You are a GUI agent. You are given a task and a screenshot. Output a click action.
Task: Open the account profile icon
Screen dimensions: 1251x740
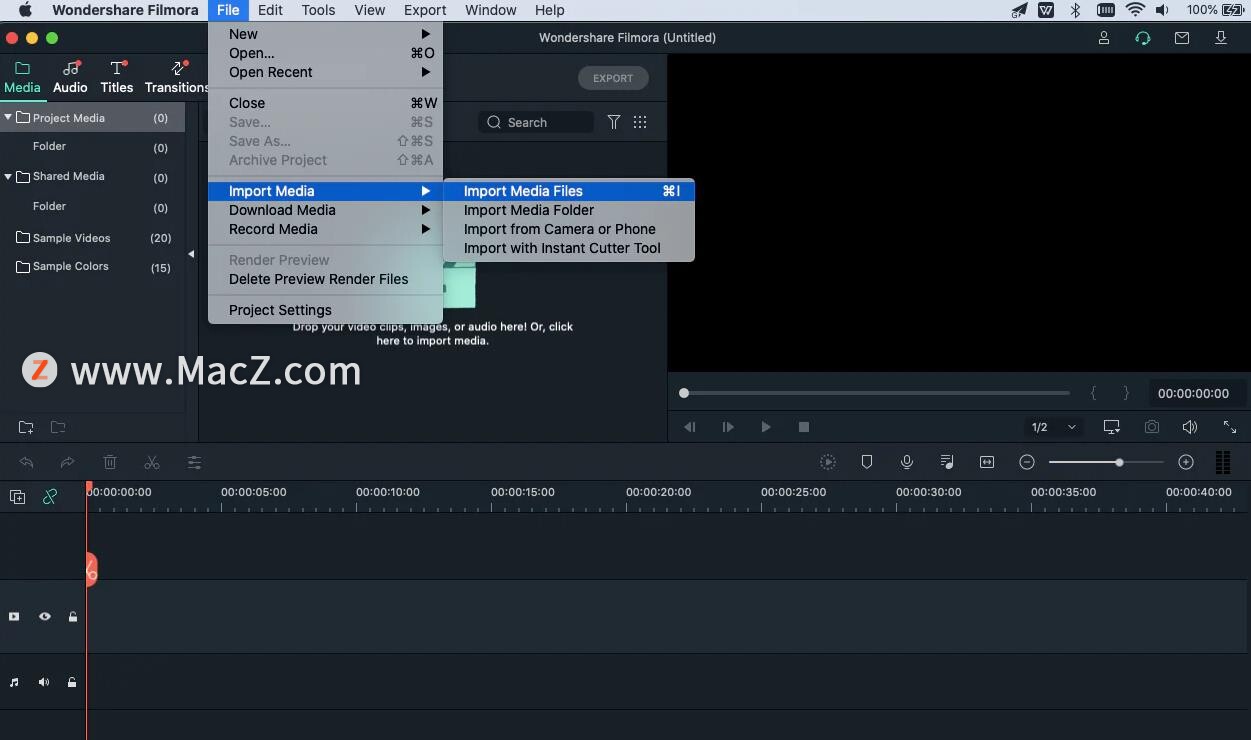pos(1104,38)
